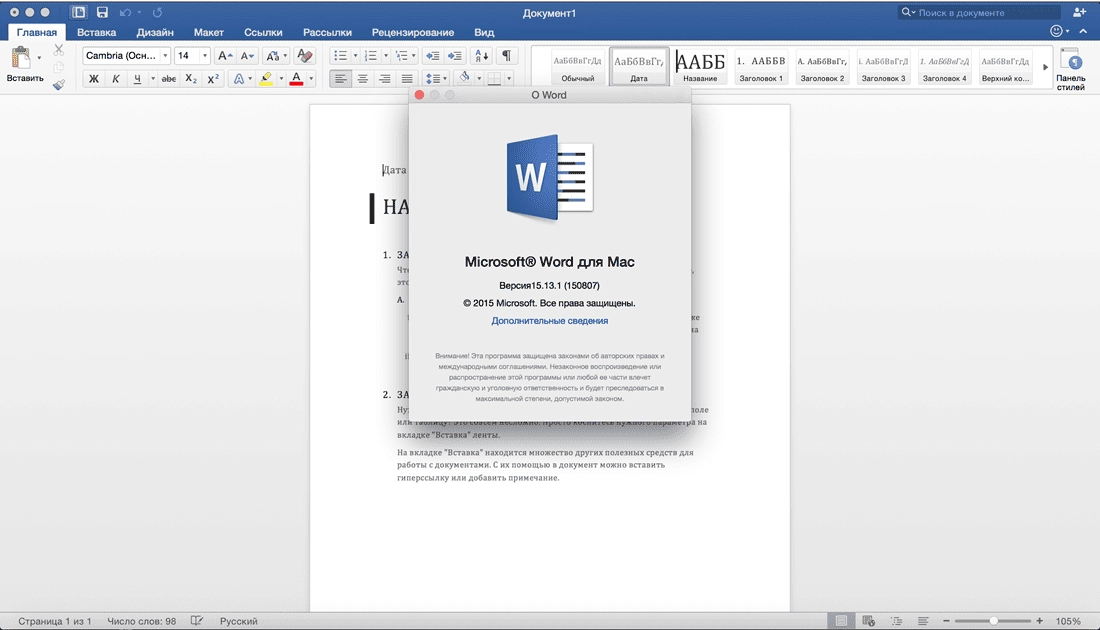Increase font size with the large A icon
This screenshot has height=630, width=1100.
coord(224,55)
